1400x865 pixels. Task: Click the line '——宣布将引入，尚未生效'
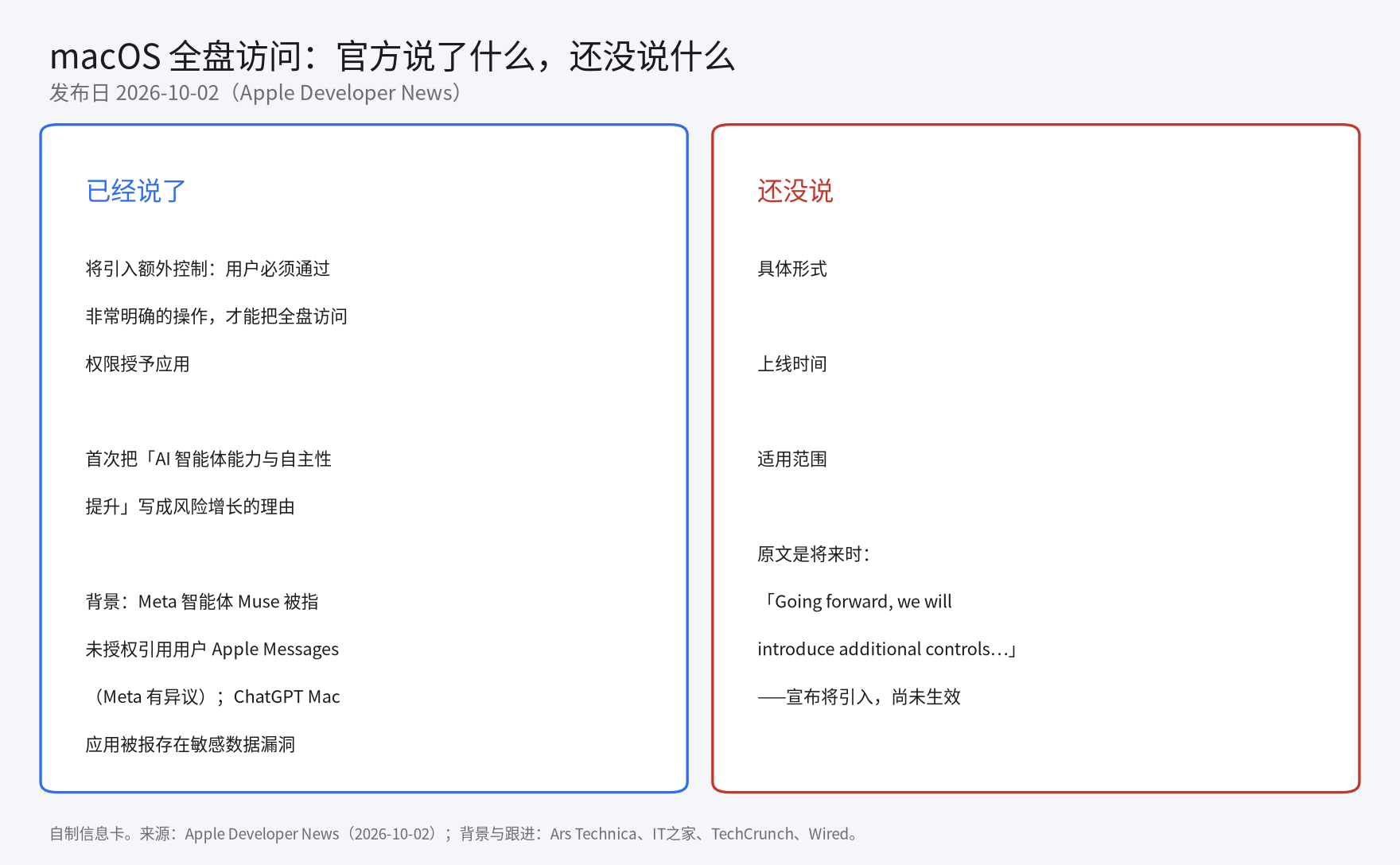click(x=859, y=697)
